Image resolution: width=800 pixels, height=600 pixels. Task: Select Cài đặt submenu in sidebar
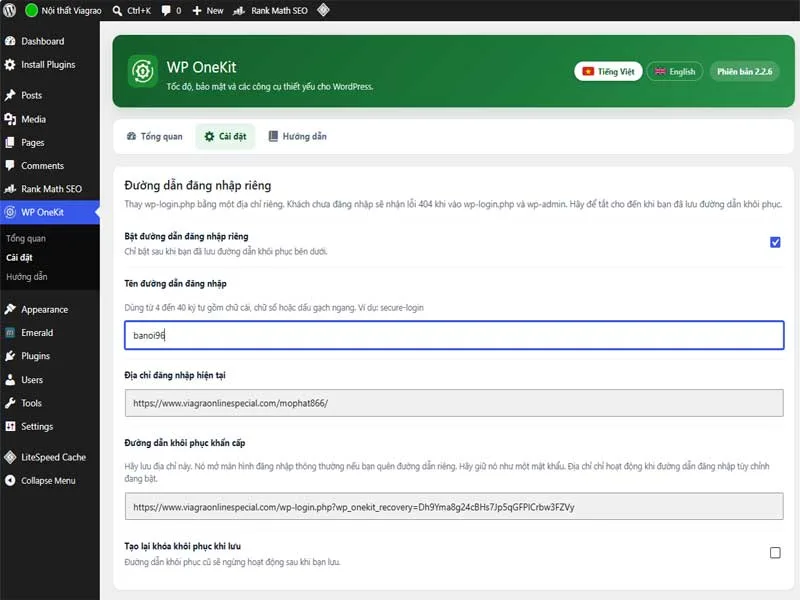point(19,257)
